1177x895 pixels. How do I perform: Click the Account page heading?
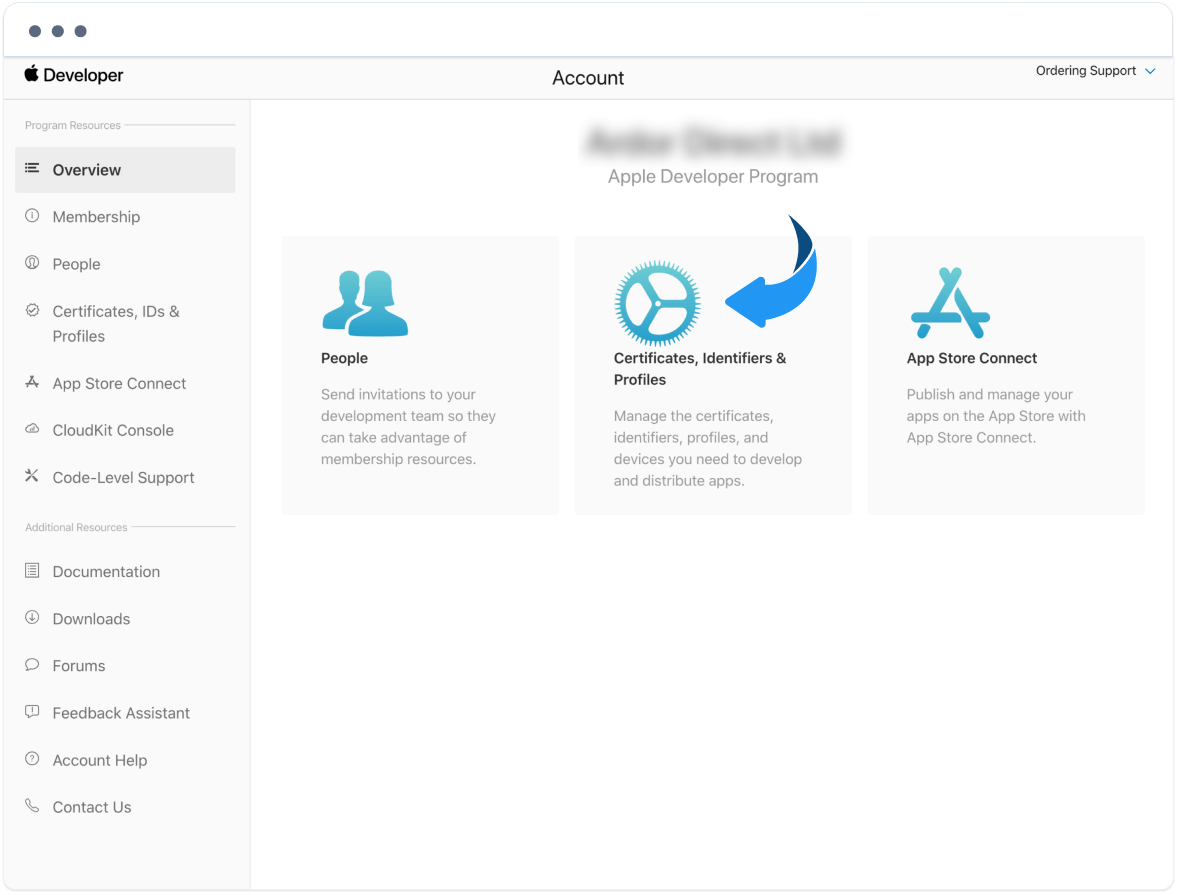pos(588,78)
